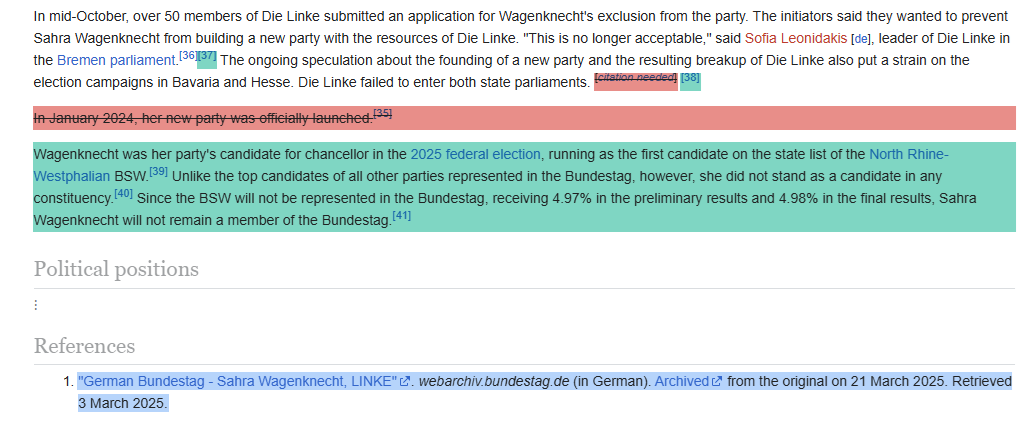The height and width of the screenshot is (421, 1027).
Task: Open German Bundestag Sahra Wagenknecht reference link
Action: [x=238, y=381]
